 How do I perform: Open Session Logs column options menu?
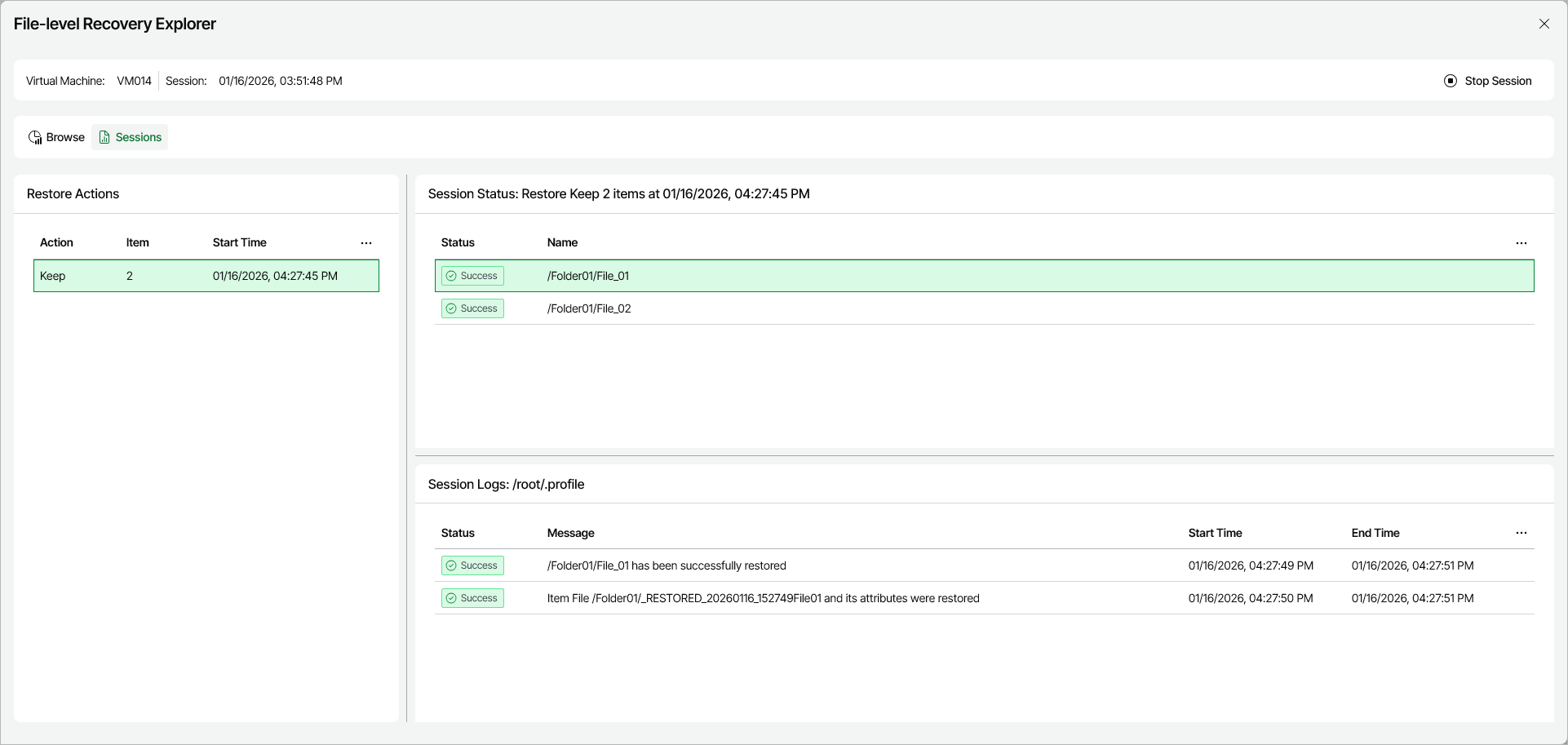[1521, 533]
